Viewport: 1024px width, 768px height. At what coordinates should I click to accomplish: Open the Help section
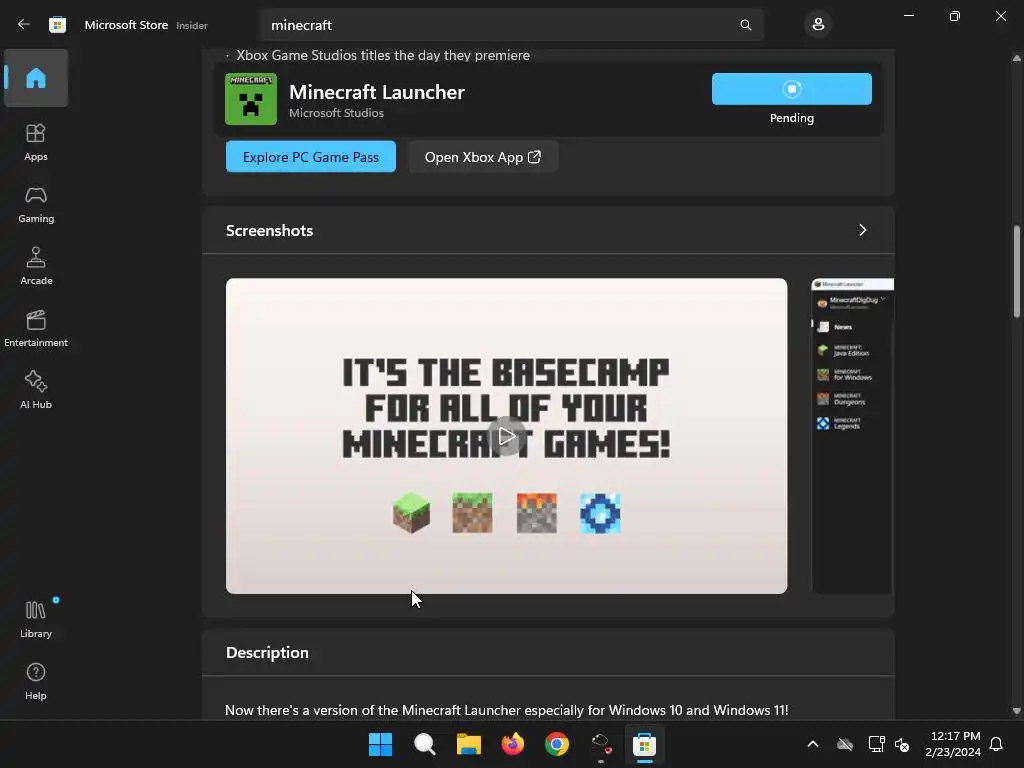[x=36, y=681]
